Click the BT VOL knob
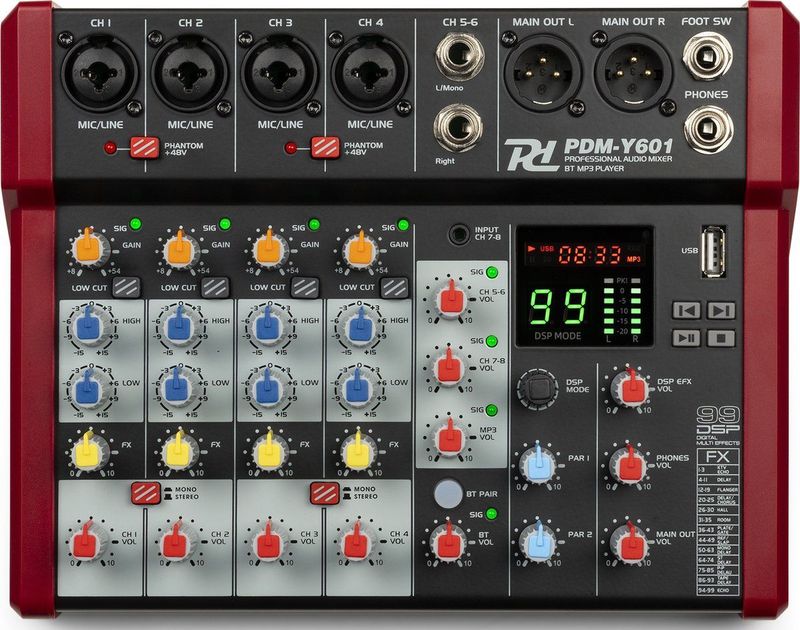This screenshot has height=630, width=800. 449,542
